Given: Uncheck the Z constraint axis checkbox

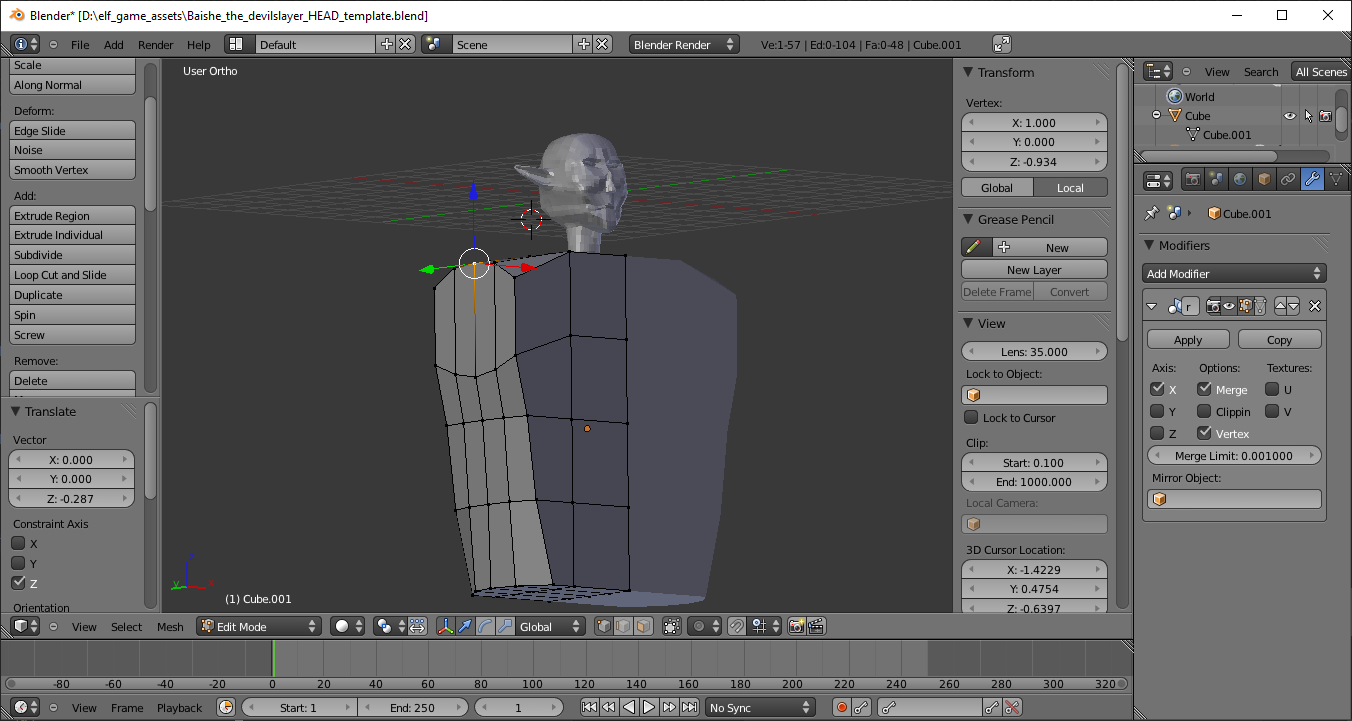Looking at the screenshot, I should point(18,583).
